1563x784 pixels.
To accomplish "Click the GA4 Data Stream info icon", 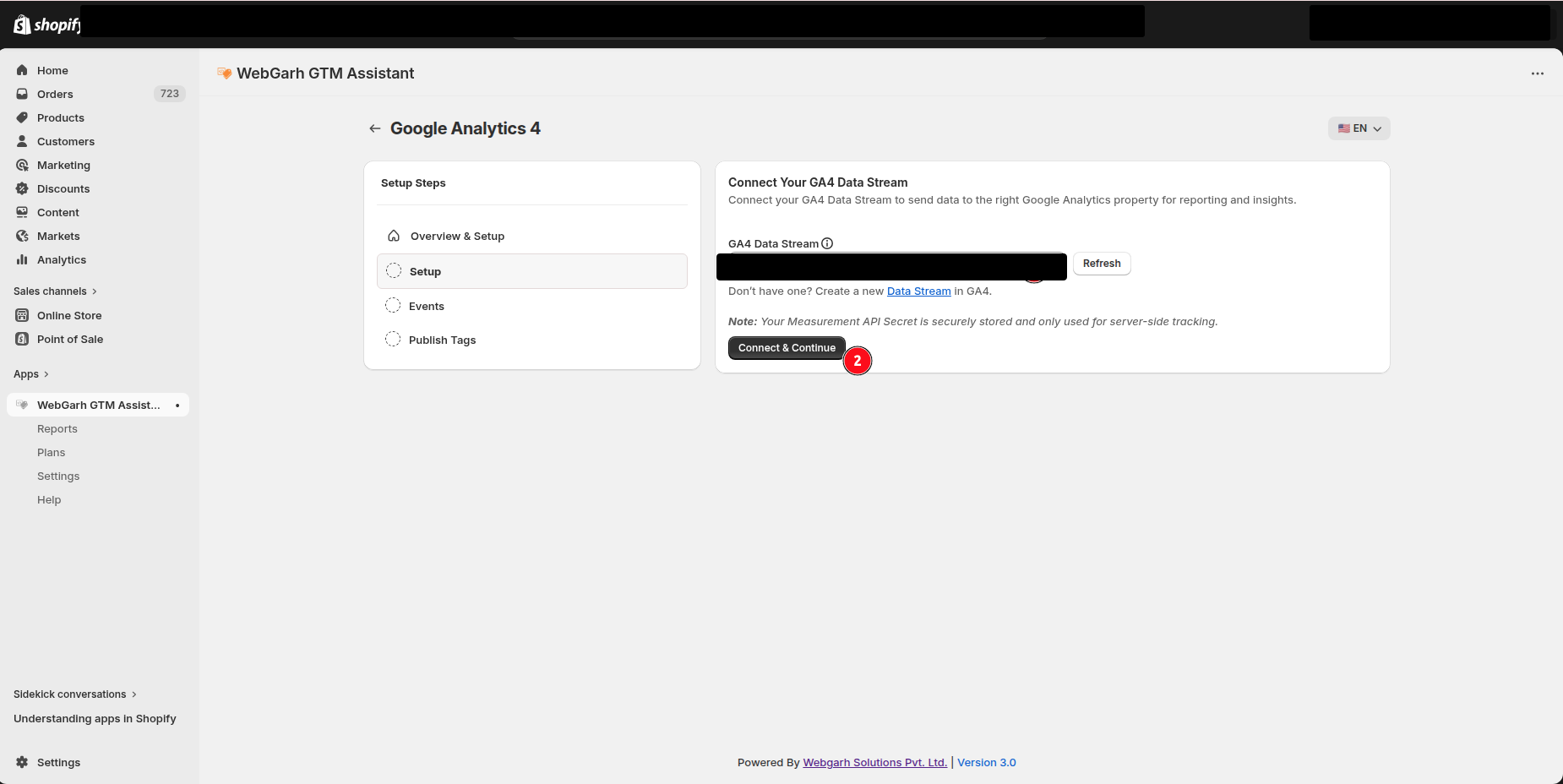I will pyautogui.click(x=827, y=243).
